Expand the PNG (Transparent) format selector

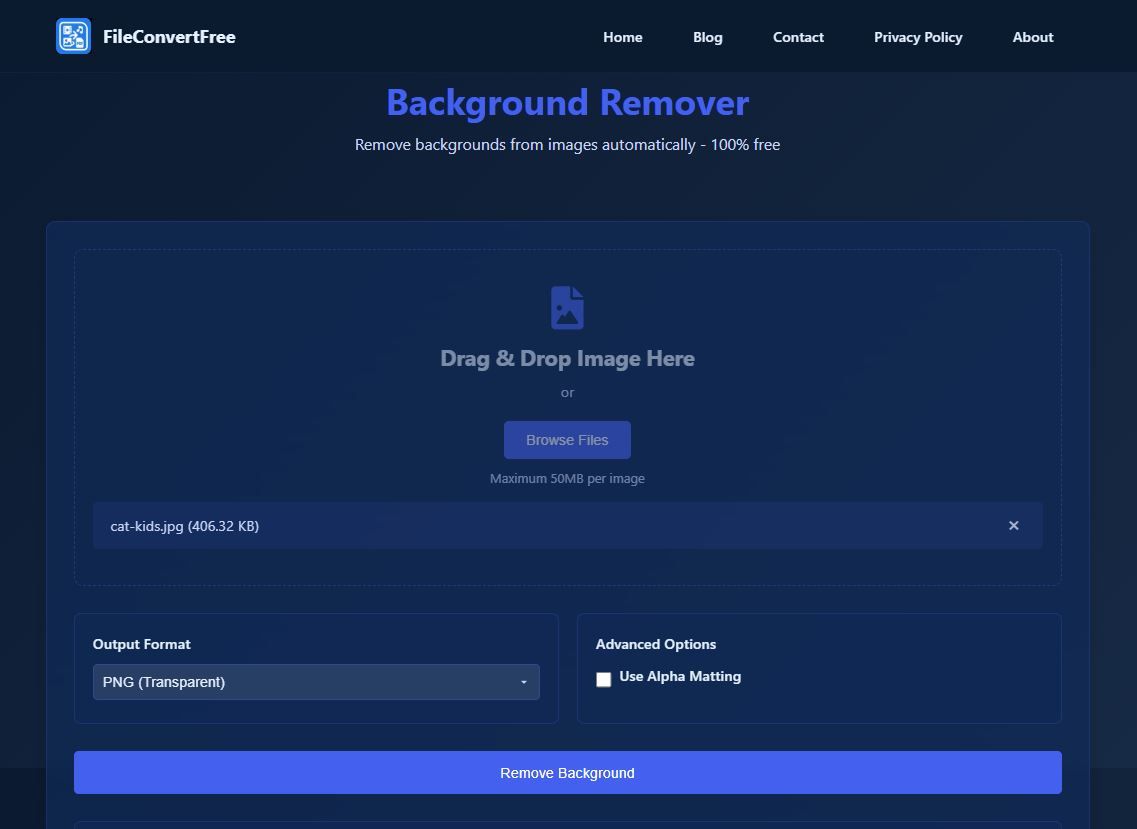(316, 681)
